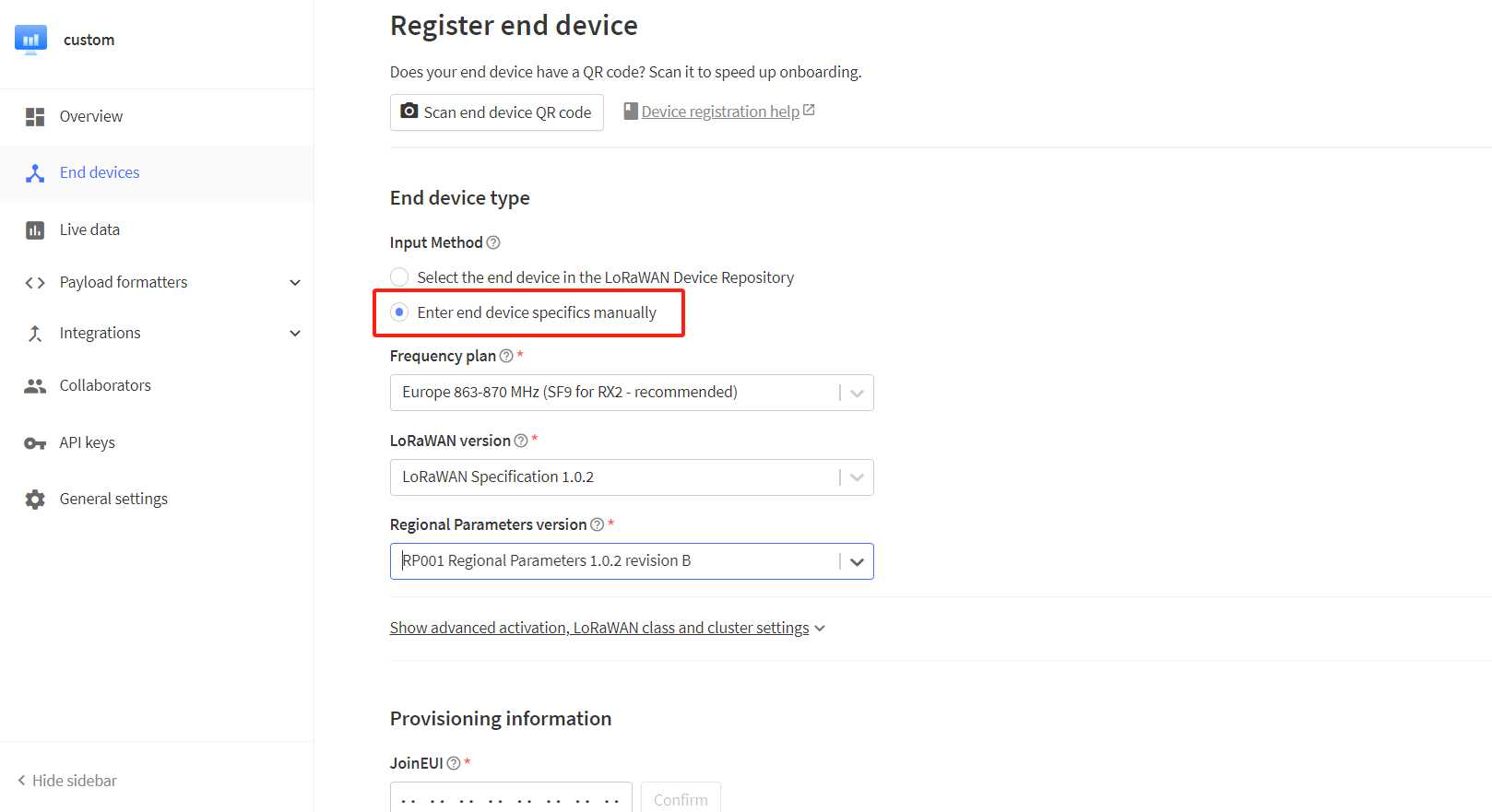1492x812 pixels.
Task: Click the Regional Parameters version help icon
Action: (x=598, y=524)
